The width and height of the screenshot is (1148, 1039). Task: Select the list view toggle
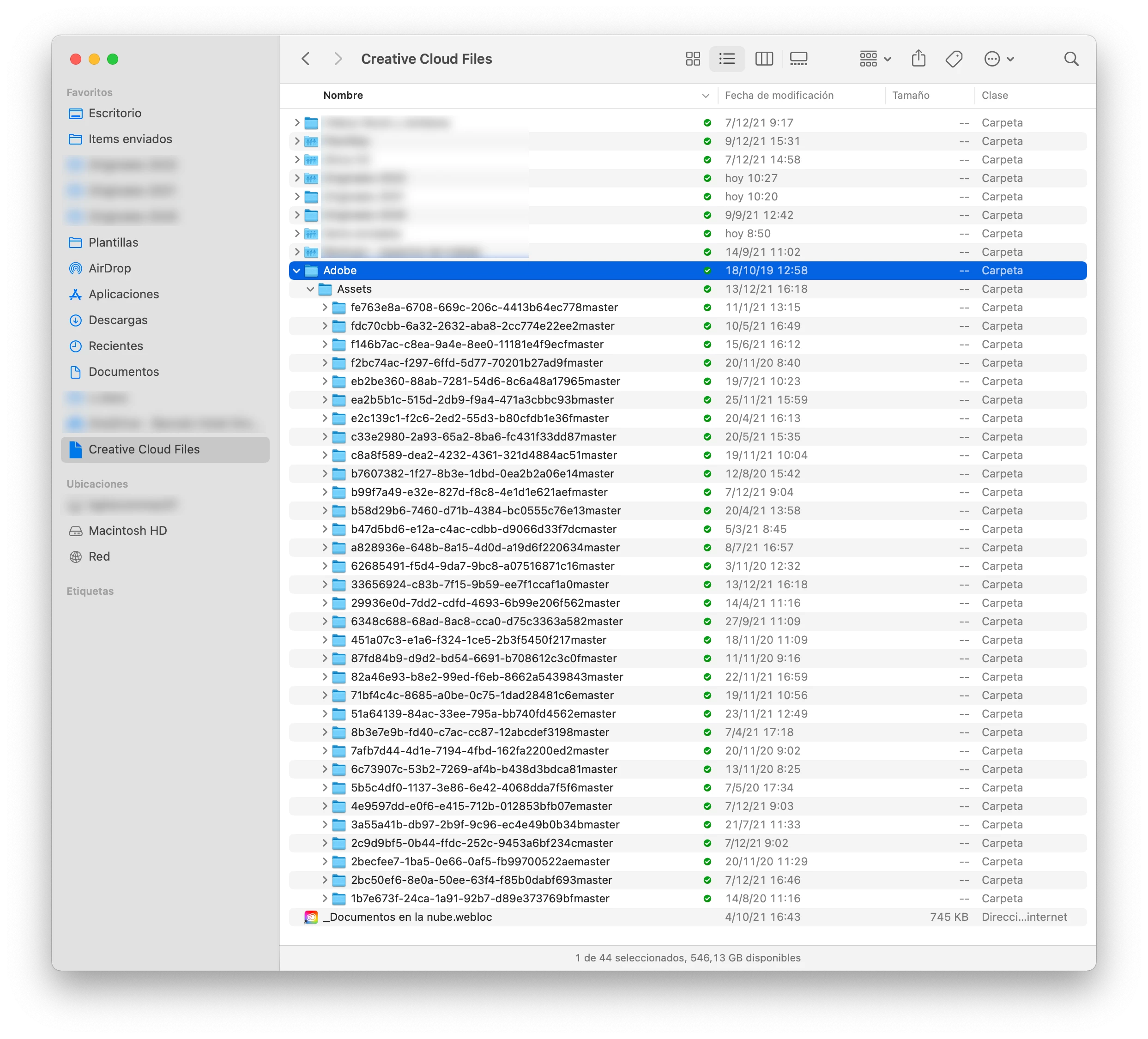(x=726, y=59)
